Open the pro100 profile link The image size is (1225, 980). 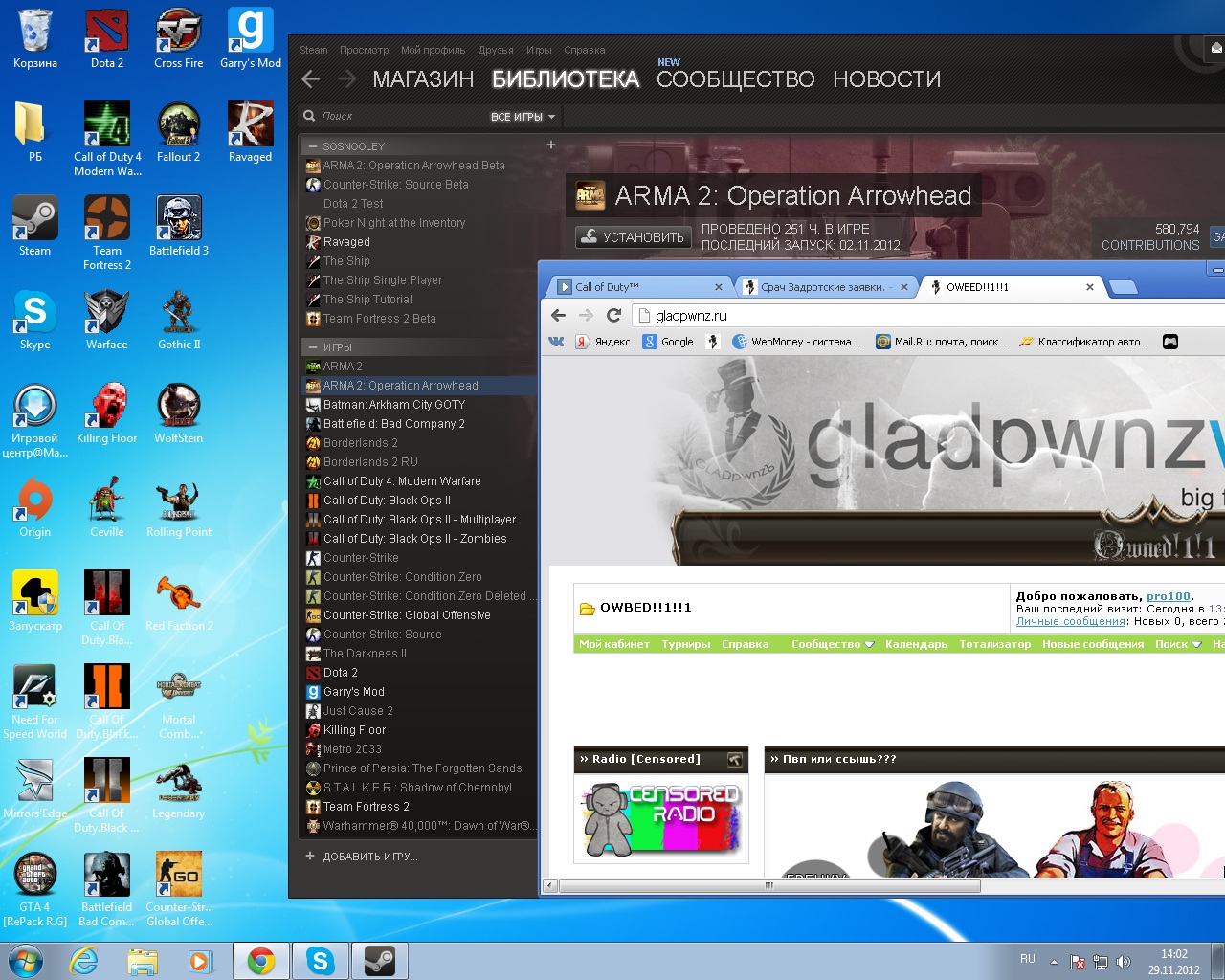1168,596
